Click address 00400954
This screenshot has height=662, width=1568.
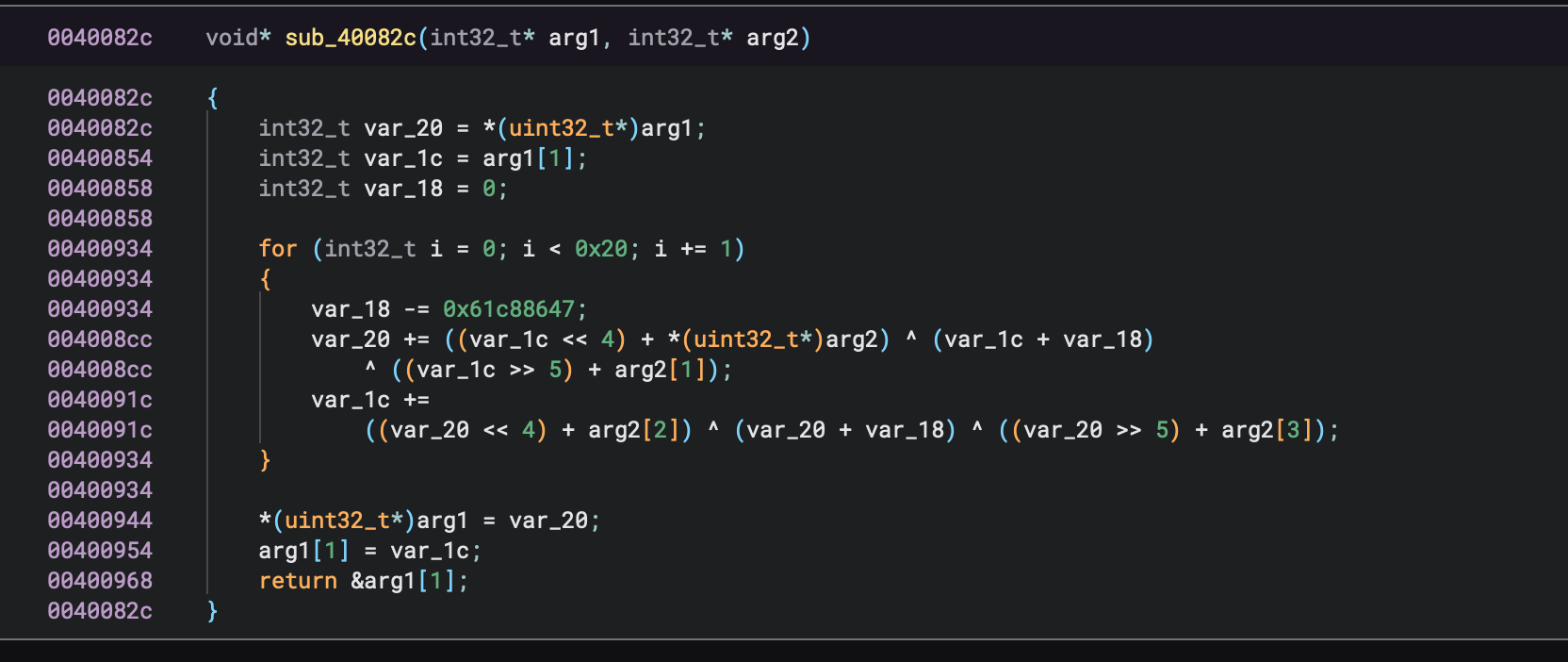pos(100,551)
